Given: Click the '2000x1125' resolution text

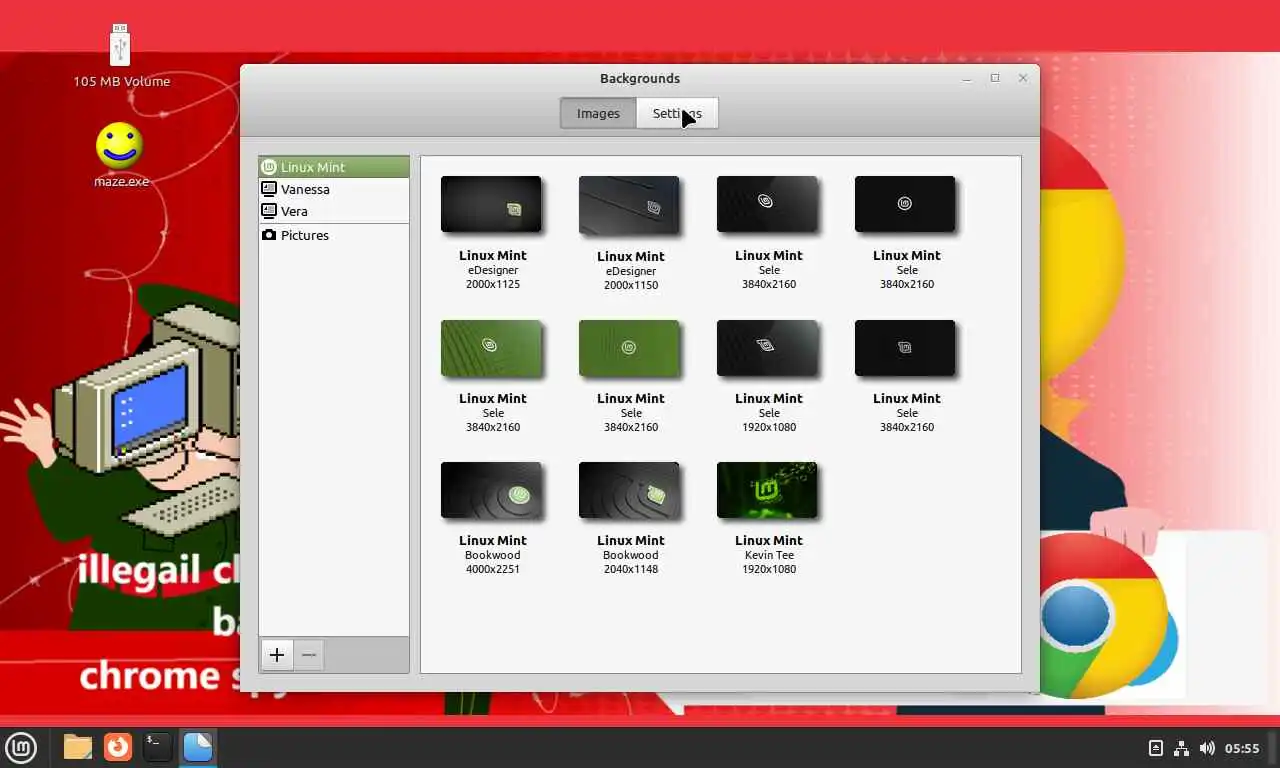Looking at the screenshot, I should point(492,284).
